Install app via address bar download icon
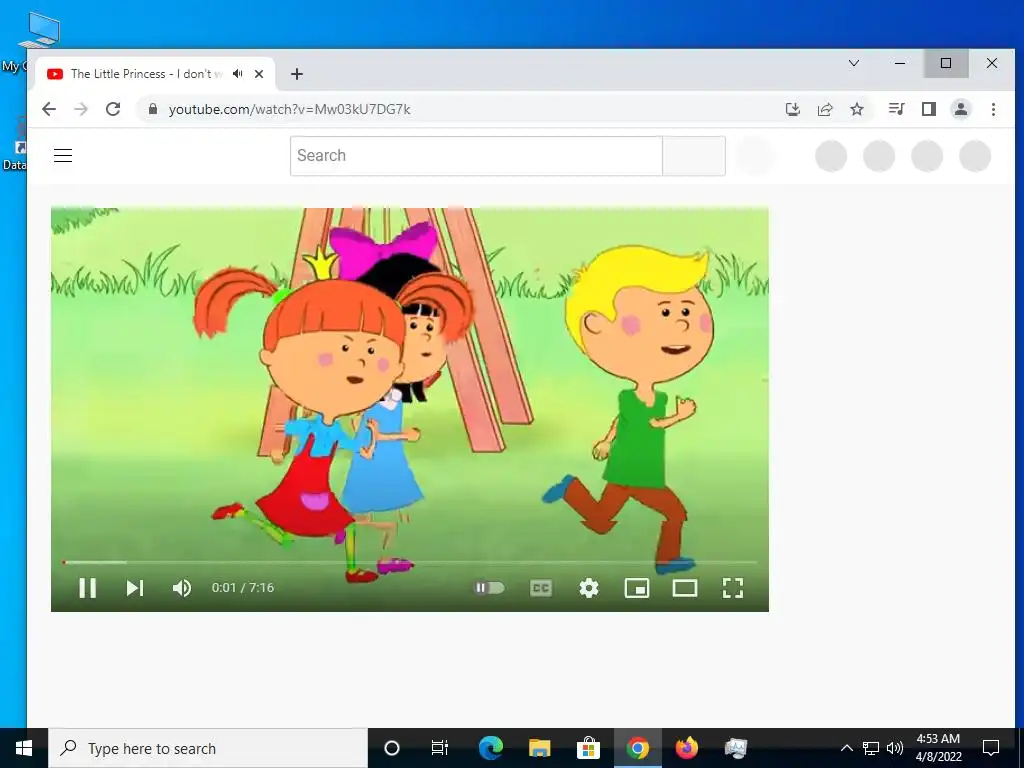 coord(792,109)
